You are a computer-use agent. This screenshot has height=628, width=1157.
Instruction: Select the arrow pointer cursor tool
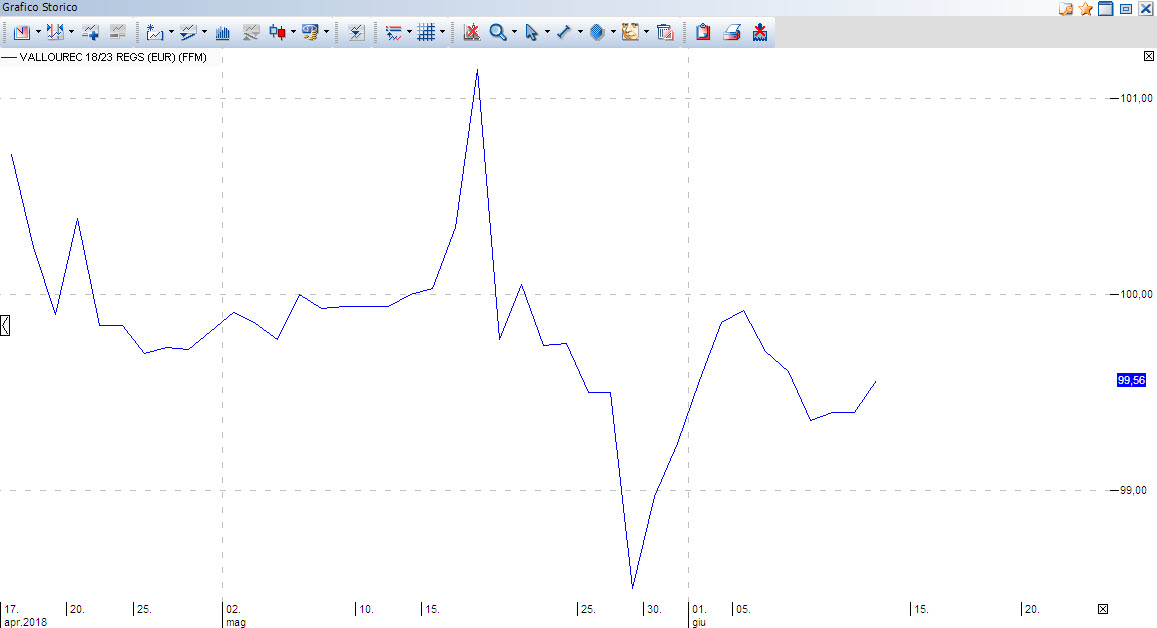[x=531, y=32]
